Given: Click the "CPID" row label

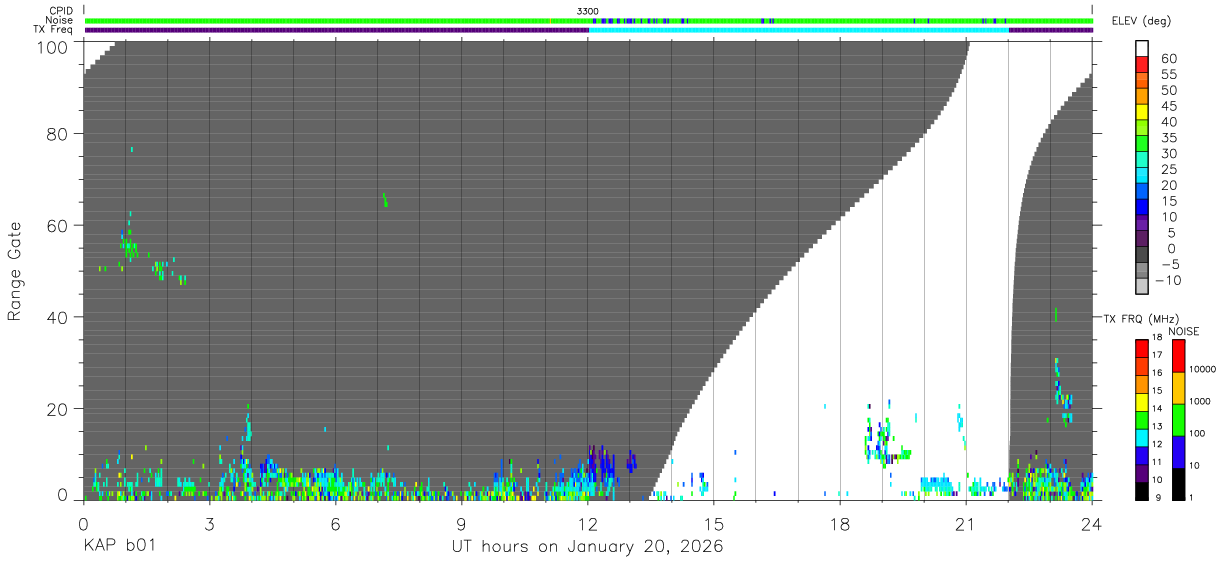Looking at the screenshot, I should click(x=59, y=11).
